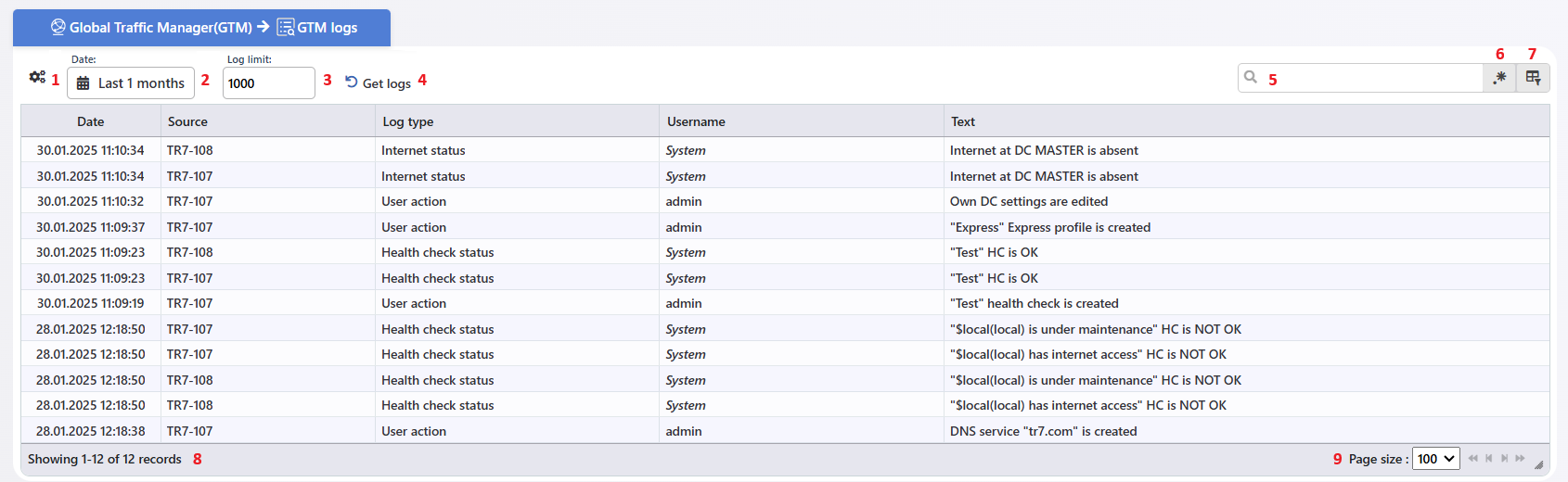Click the previous page arrow

1488,458
